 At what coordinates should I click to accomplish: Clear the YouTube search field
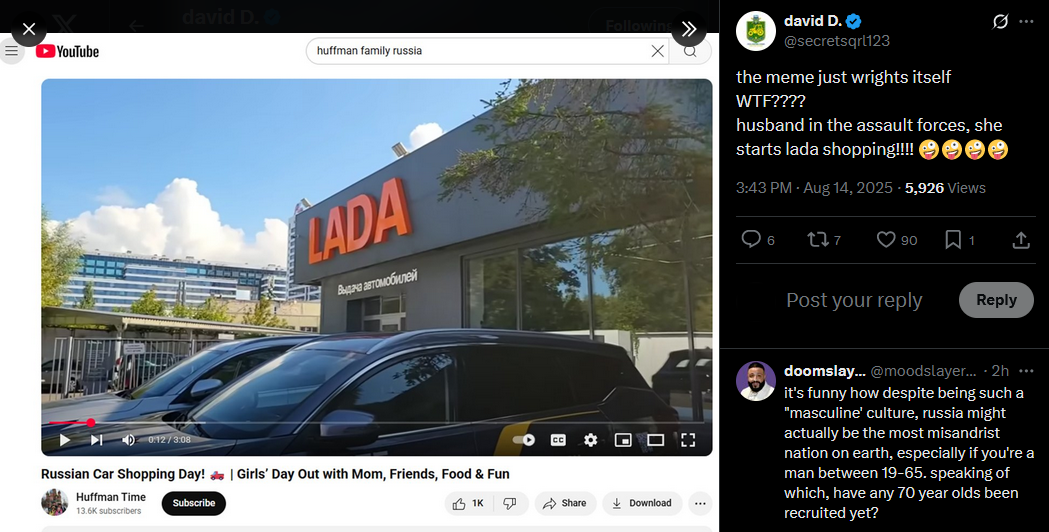658,51
